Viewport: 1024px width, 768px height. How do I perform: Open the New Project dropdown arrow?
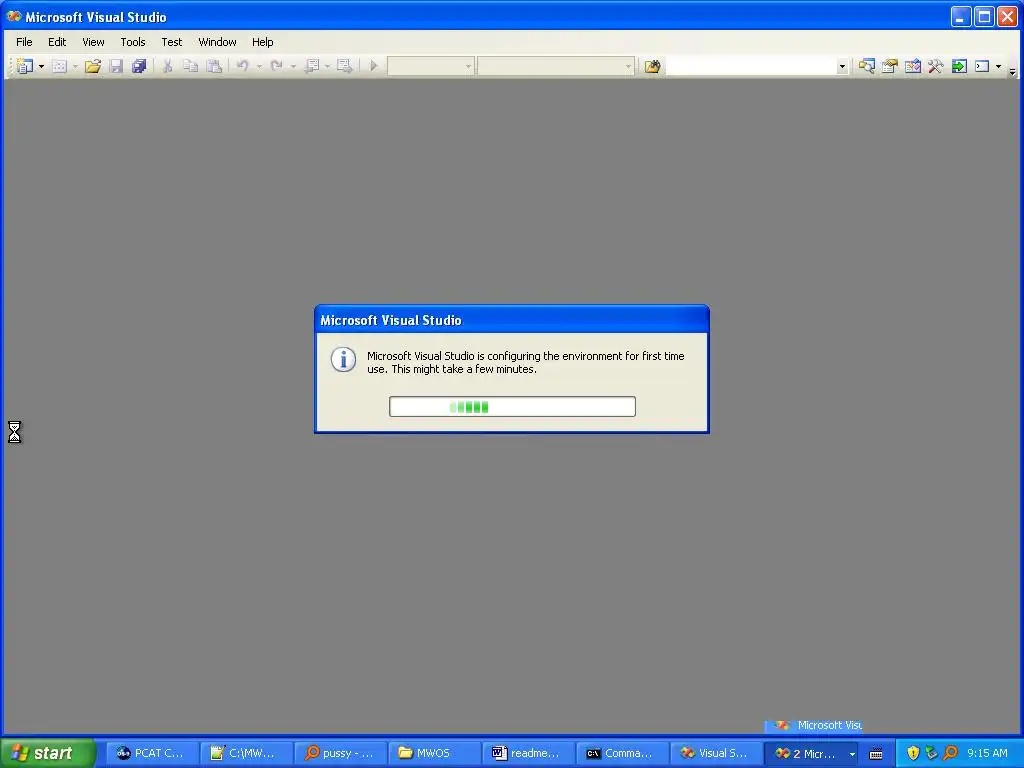[x=41, y=66]
